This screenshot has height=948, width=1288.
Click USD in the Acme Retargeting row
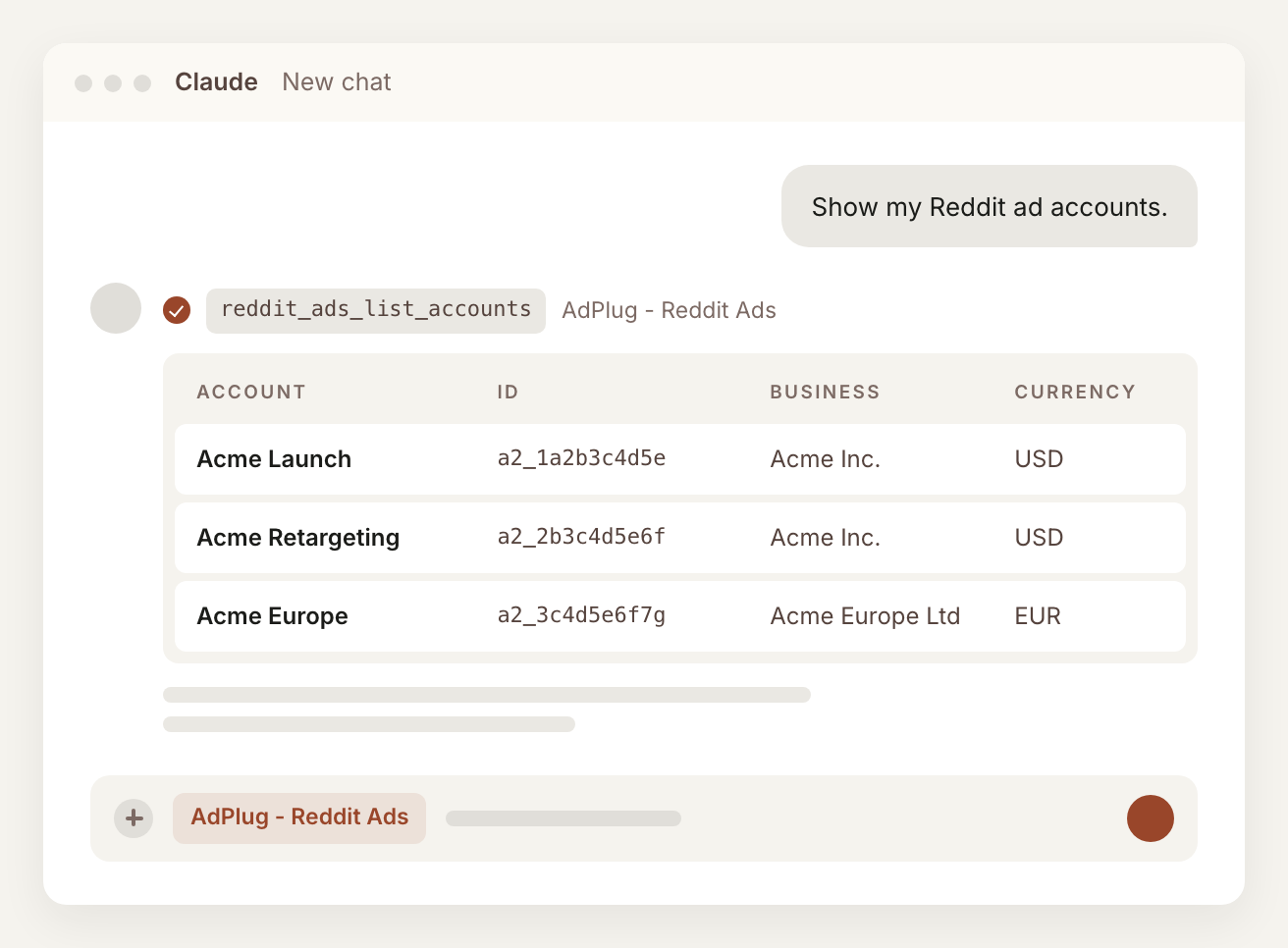[x=1040, y=538]
